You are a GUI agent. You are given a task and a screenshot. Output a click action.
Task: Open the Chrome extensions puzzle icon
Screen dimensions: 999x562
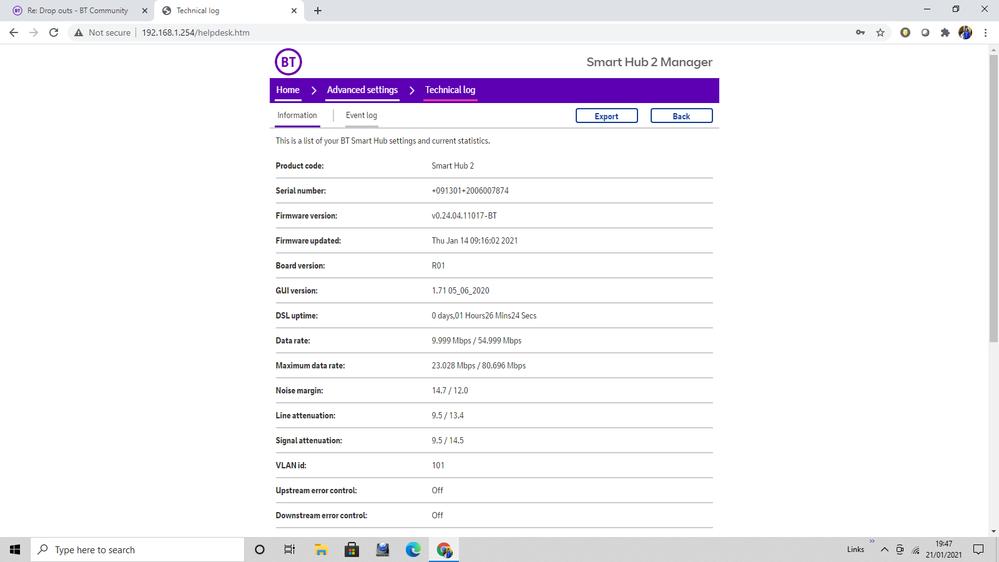pyautogui.click(x=945, y=33)
